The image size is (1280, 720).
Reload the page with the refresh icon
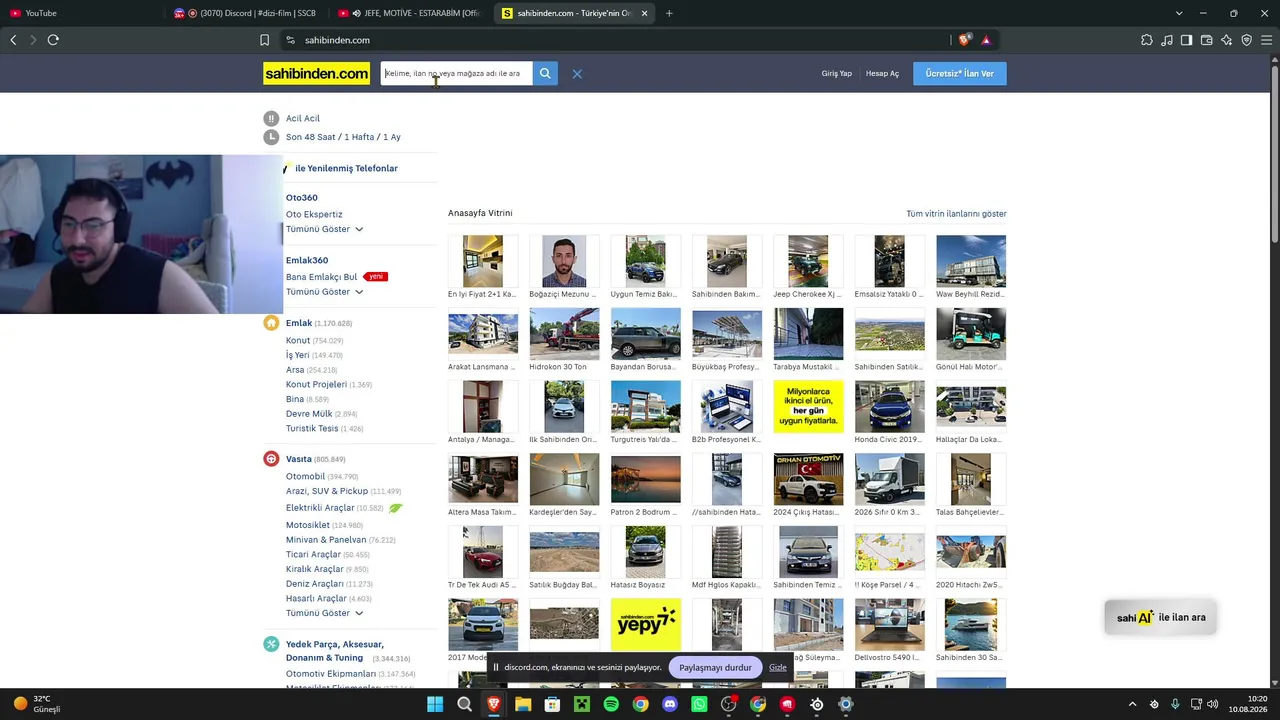(53, 40)
